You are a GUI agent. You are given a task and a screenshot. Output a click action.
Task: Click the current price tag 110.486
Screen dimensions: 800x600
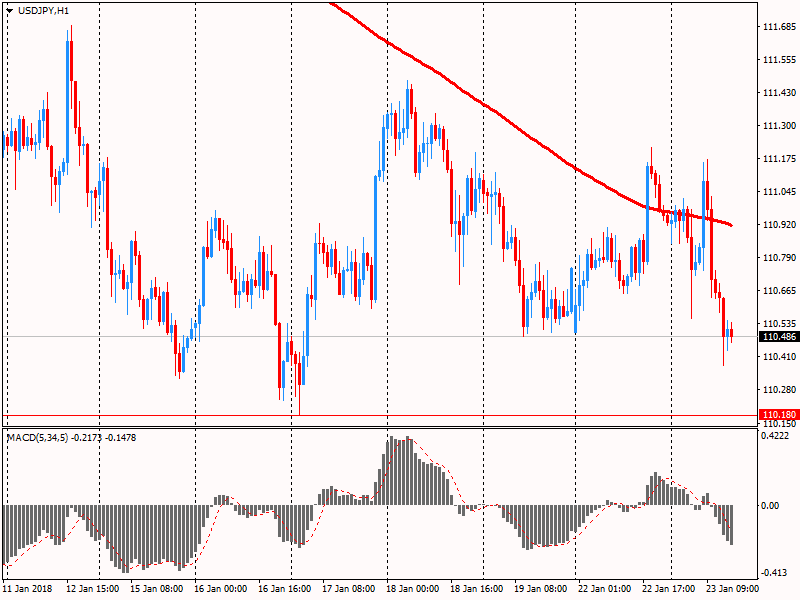point(779,336)
